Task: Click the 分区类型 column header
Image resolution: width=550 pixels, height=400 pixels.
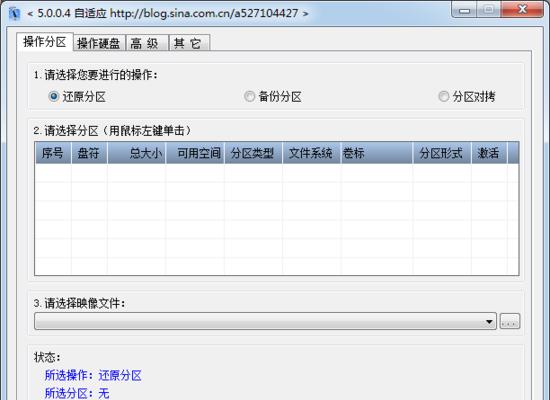Action: tap(253, 153)
